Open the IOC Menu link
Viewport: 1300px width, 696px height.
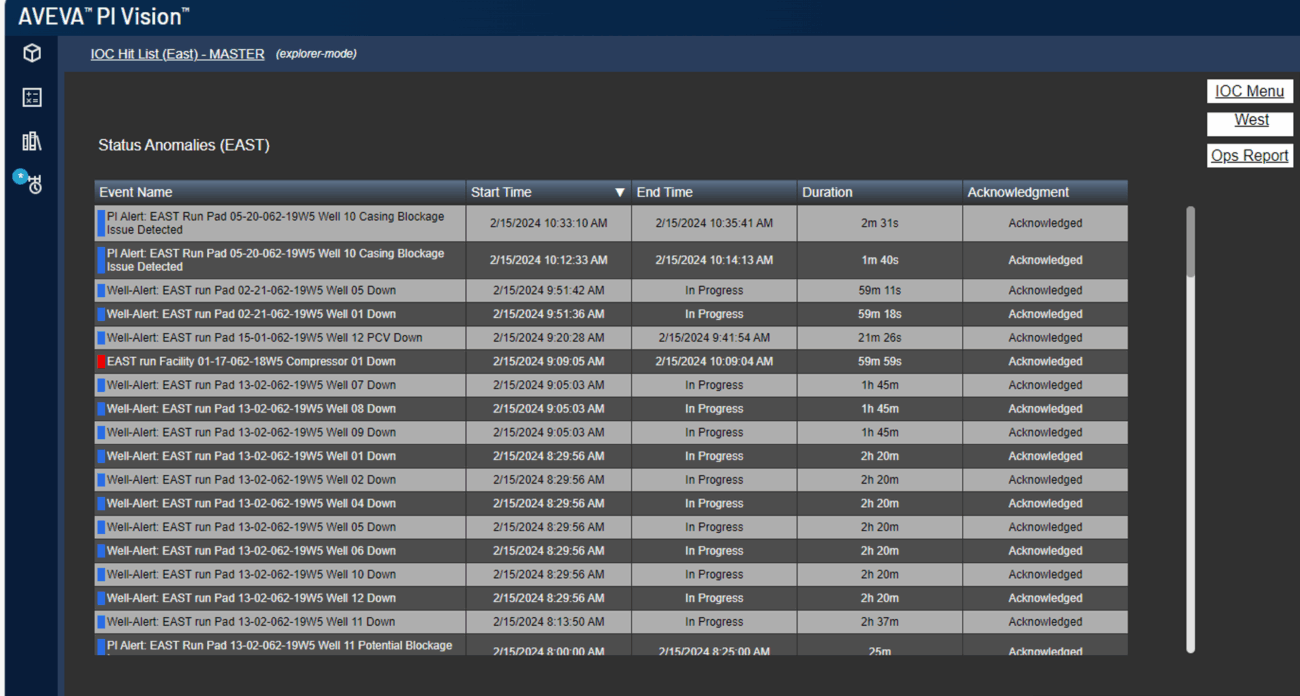1249,91
